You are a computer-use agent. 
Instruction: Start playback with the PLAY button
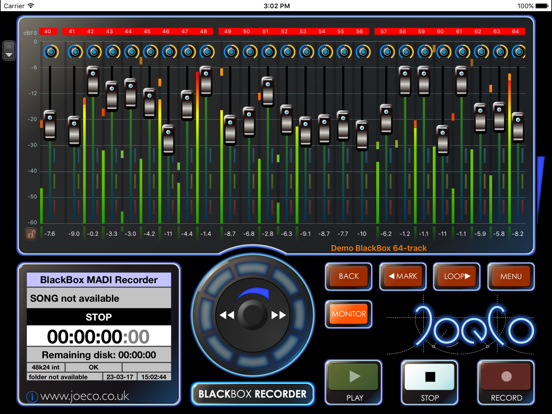tap(354, 382)
